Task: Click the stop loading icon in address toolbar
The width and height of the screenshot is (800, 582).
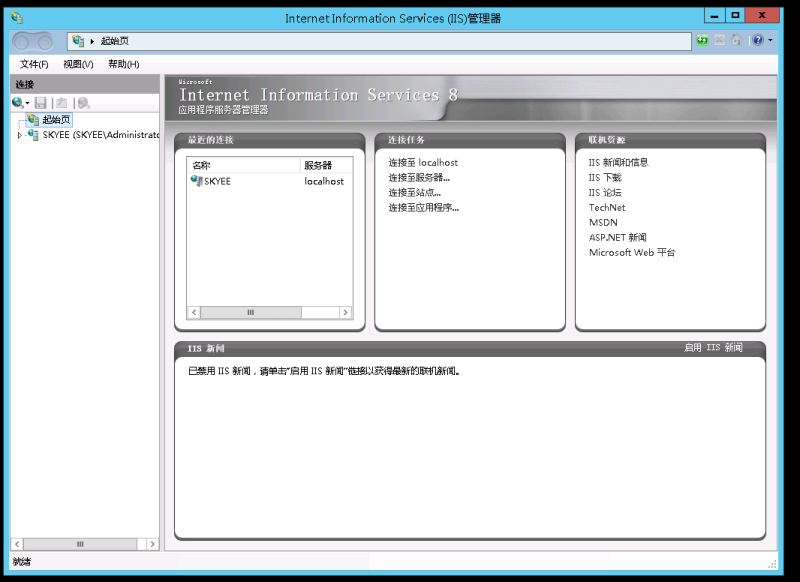Action: 719,40
